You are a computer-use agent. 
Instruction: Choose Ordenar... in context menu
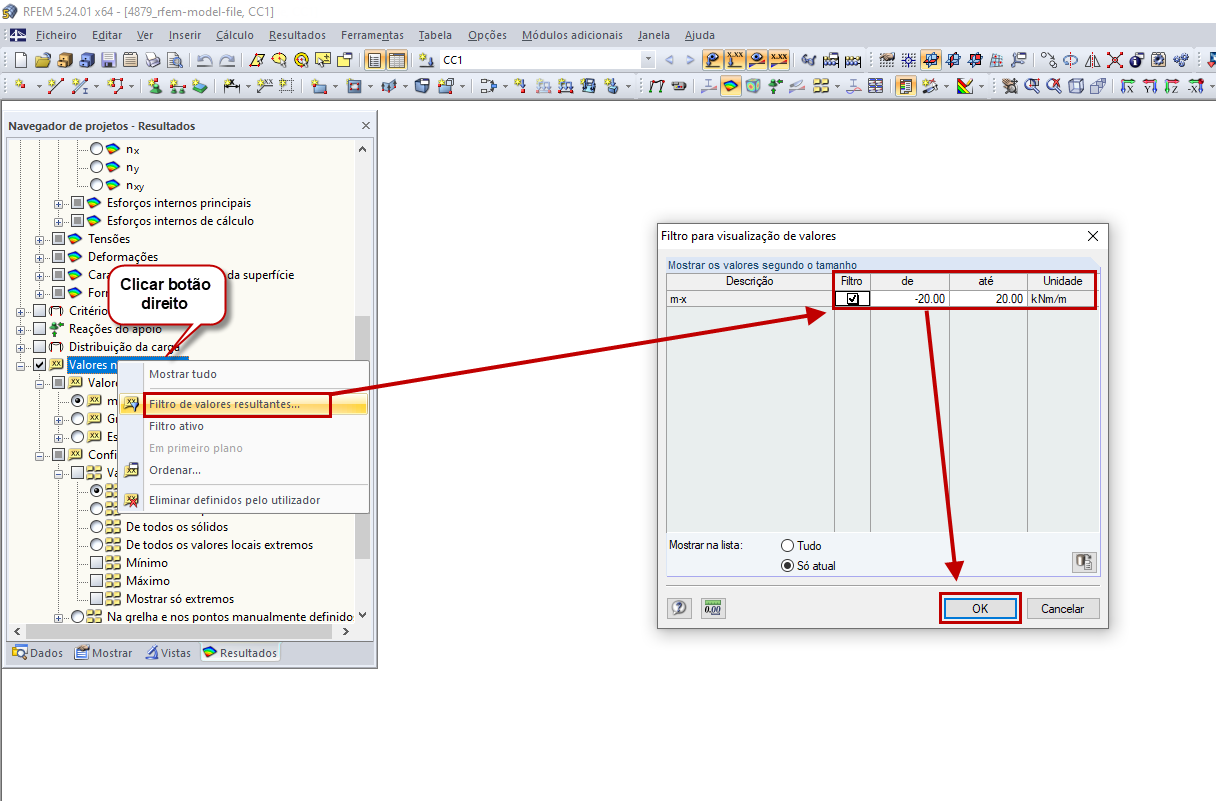pos(243,470)
